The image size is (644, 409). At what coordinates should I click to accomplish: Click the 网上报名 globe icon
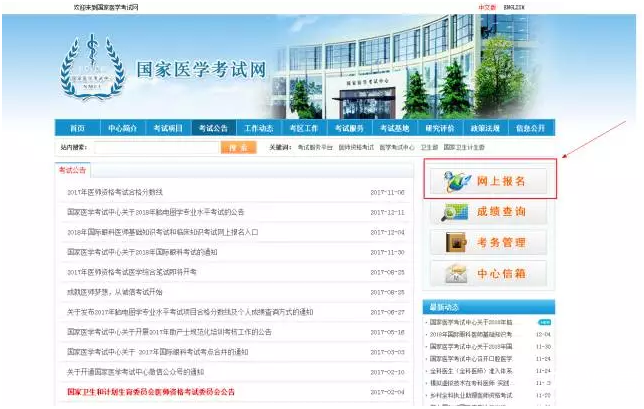(x=455, y=181)
